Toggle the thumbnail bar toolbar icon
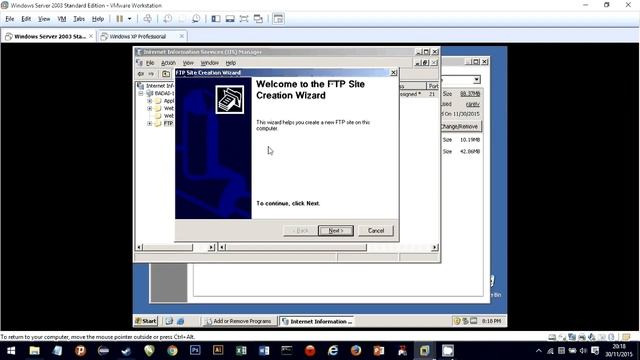Screen dimensions: 640x360 [x=230, y=19]
